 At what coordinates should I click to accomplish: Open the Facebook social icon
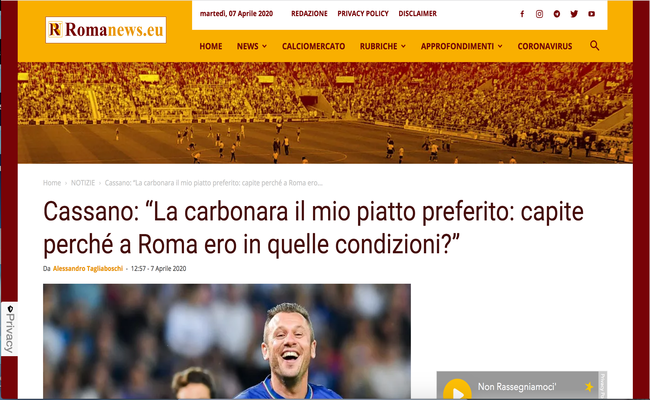[x=522, y=14]
